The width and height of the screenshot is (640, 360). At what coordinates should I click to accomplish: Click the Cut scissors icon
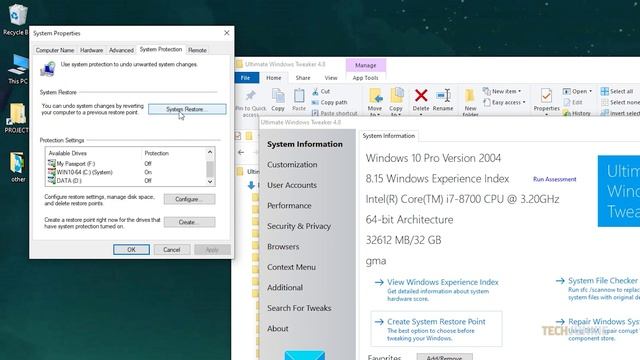pyautogui.click(x=316, y=91)
